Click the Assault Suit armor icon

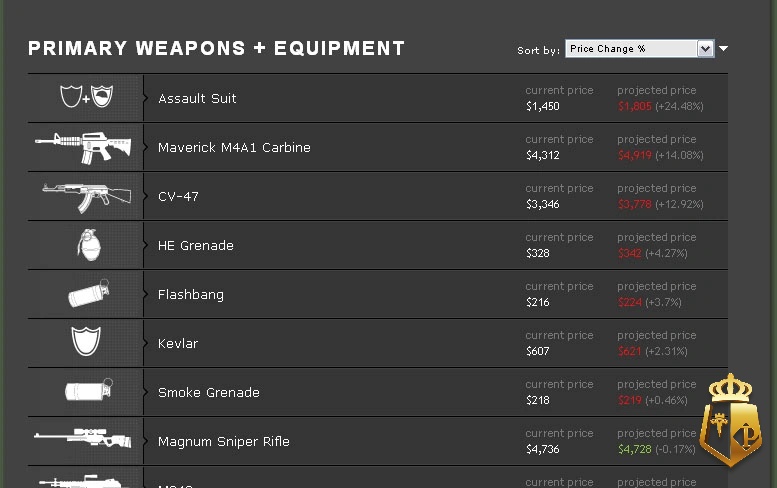87,96
